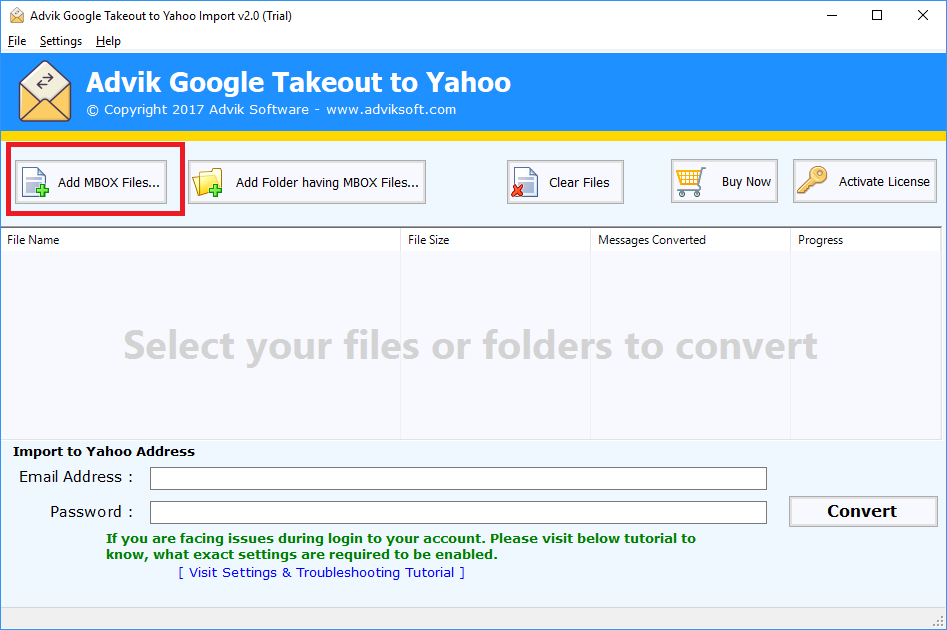Viewport: 947px width, 630px height.
Task: Open the Help menu
Action: (108, 41)
